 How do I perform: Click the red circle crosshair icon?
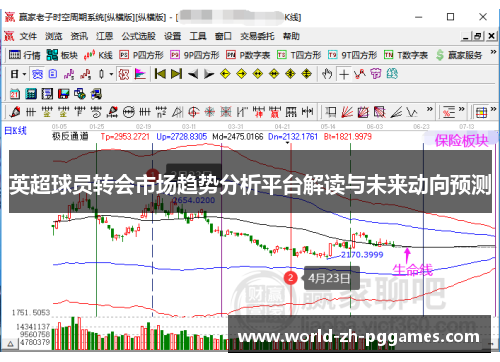tap(194, 112)
